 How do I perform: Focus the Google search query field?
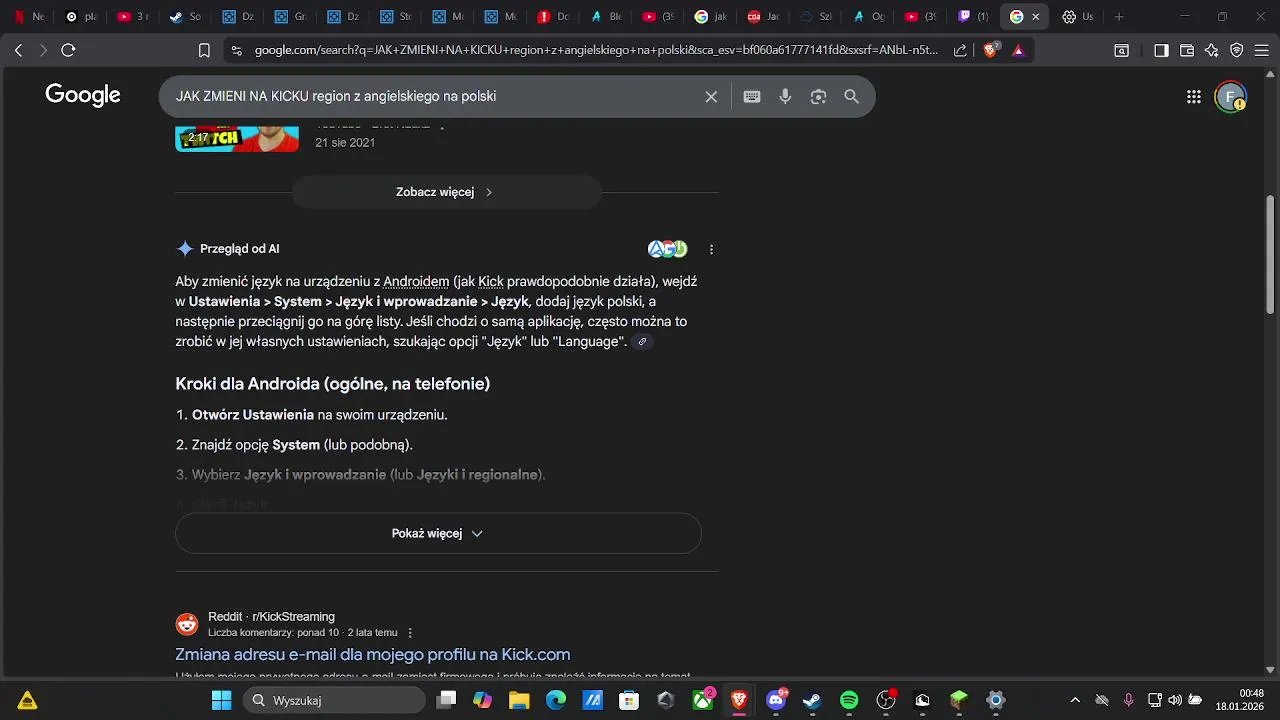point(435,97)
